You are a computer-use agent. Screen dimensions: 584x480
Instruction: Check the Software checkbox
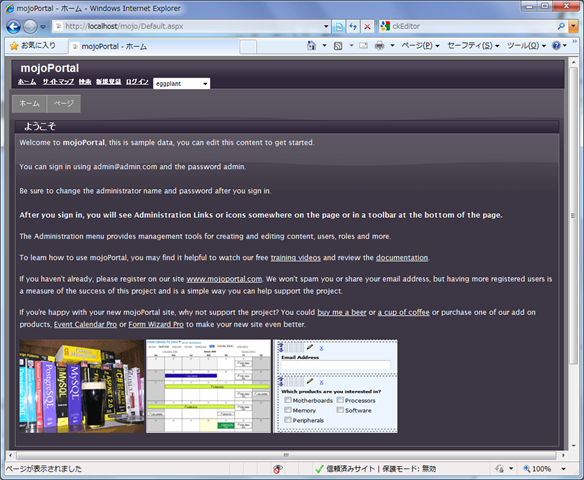tap(340, 410)
